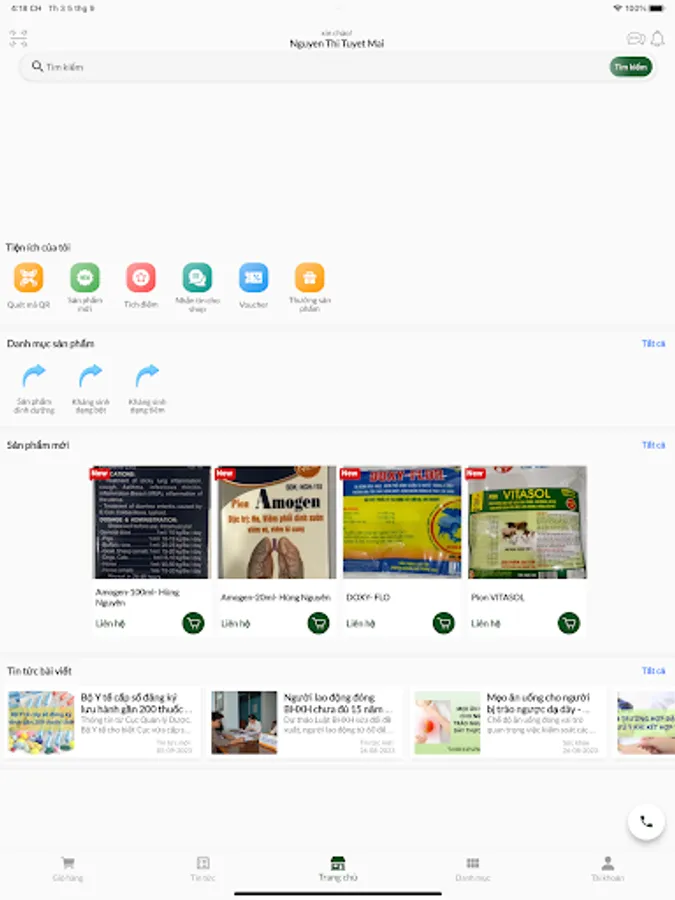Open the Amogen 100ml product image
The image size is (675, 900).
pyautogui.click(x=152, y=522)
